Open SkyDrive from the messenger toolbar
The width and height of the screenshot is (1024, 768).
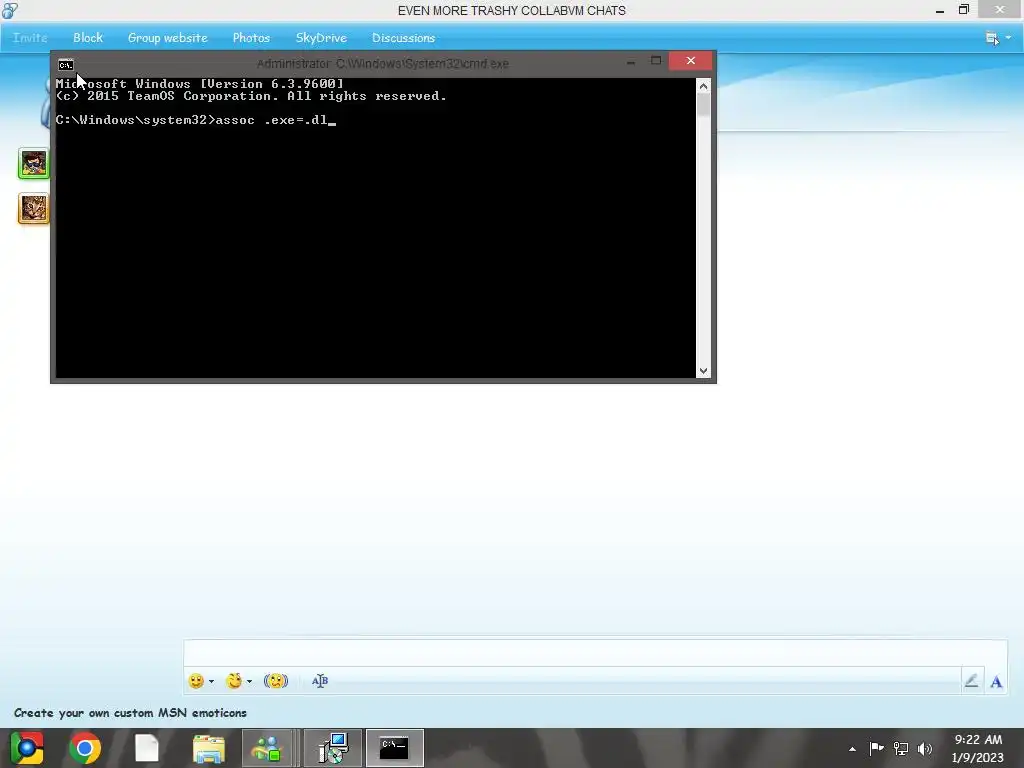coord(321,38)
